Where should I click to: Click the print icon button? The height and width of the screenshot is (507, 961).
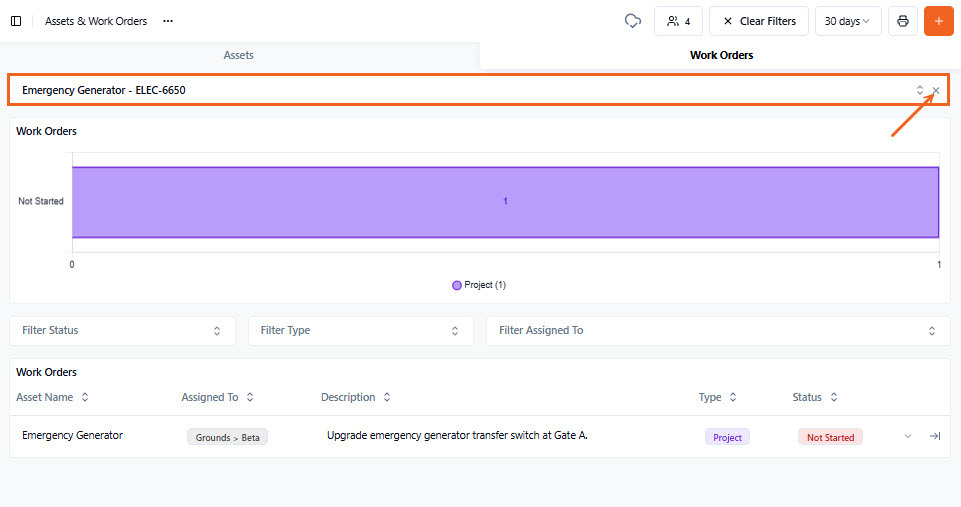click(x=903, y=21)
